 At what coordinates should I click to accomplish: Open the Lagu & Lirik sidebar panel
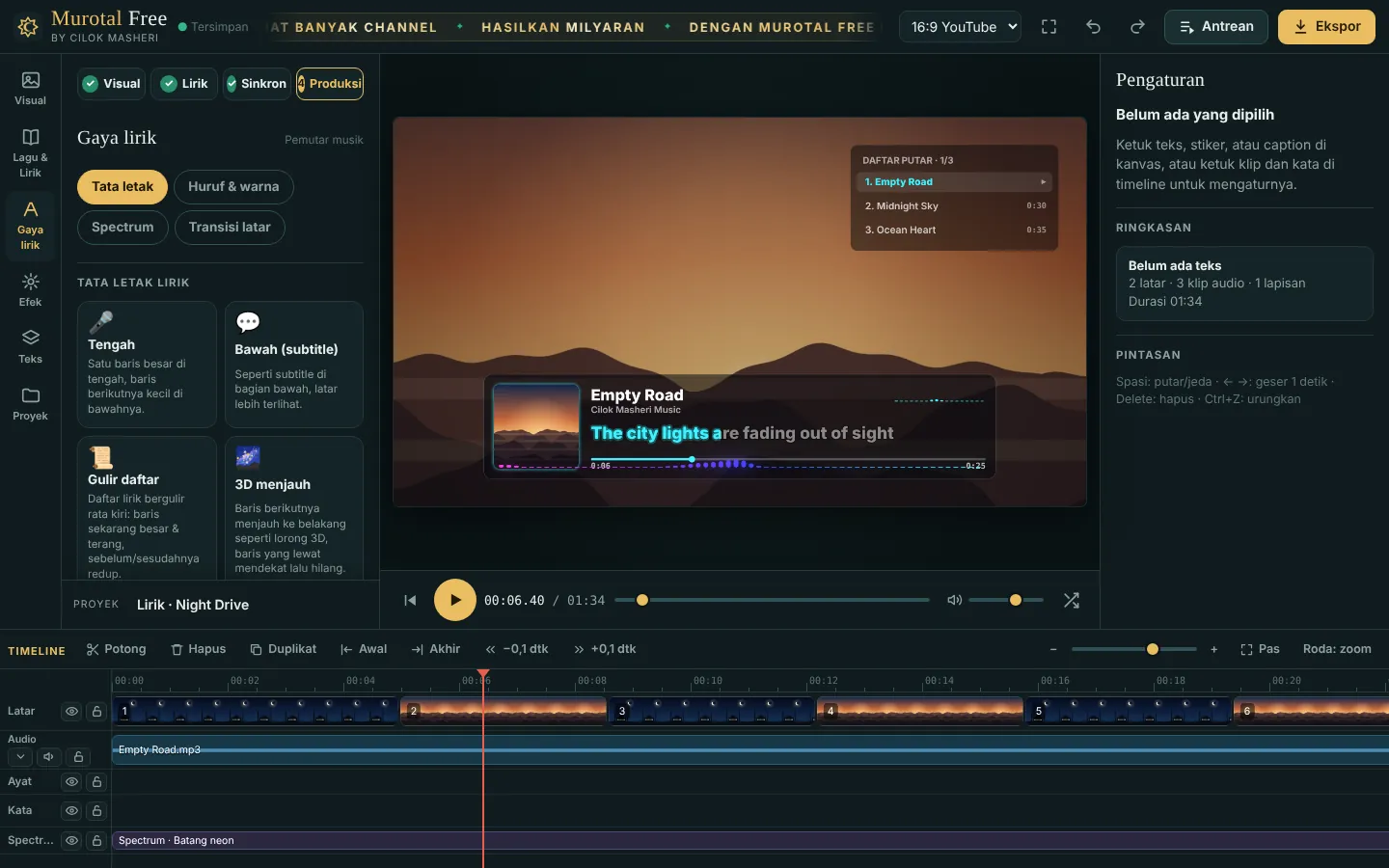pyautogui.click(x=30, y=152)
